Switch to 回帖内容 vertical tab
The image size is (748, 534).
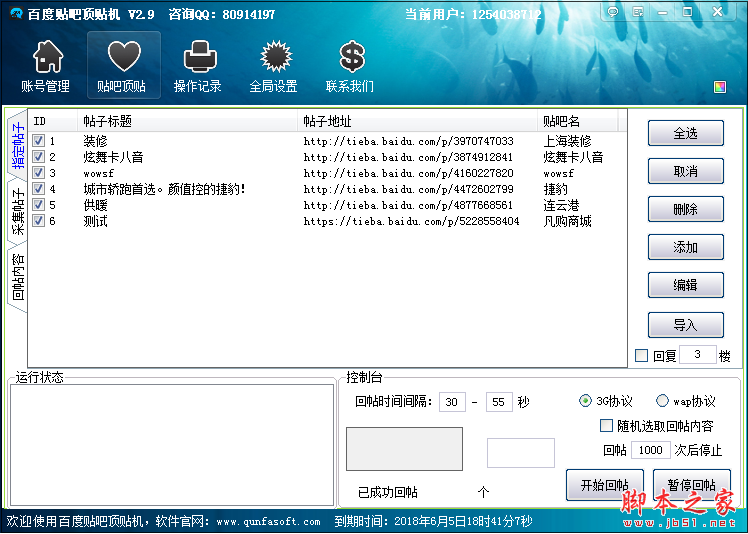[18, 277]
